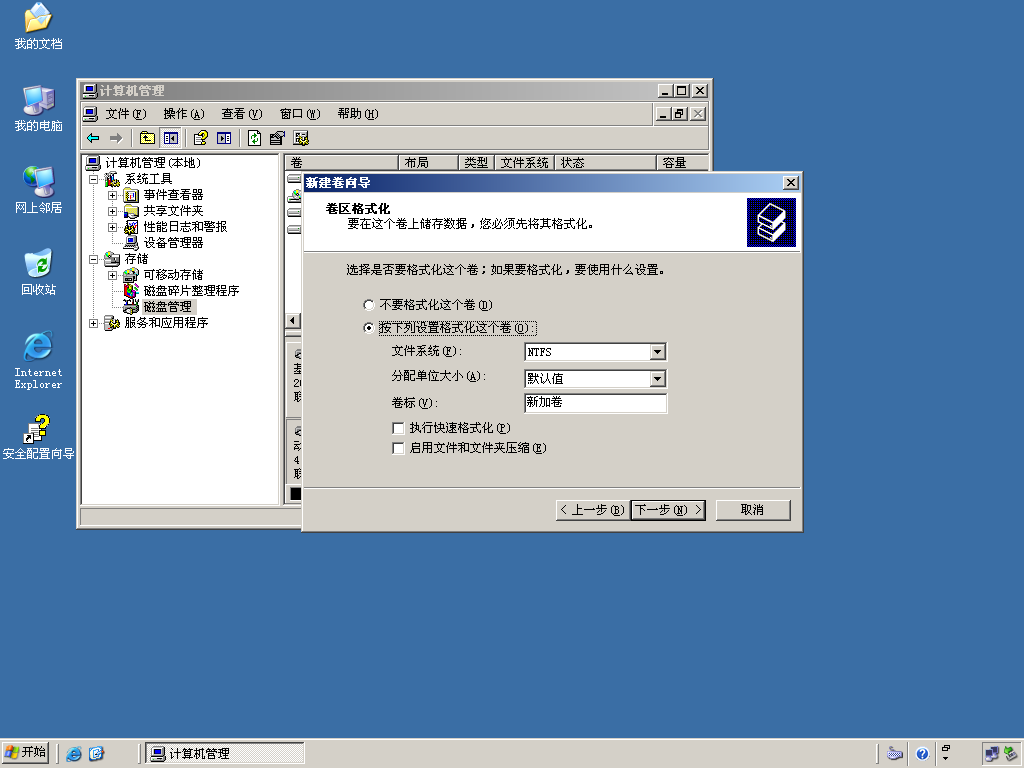Open the 文件(F) menu
The height and width of the screenshot is (768, 1024).
(x=126, y=114)
